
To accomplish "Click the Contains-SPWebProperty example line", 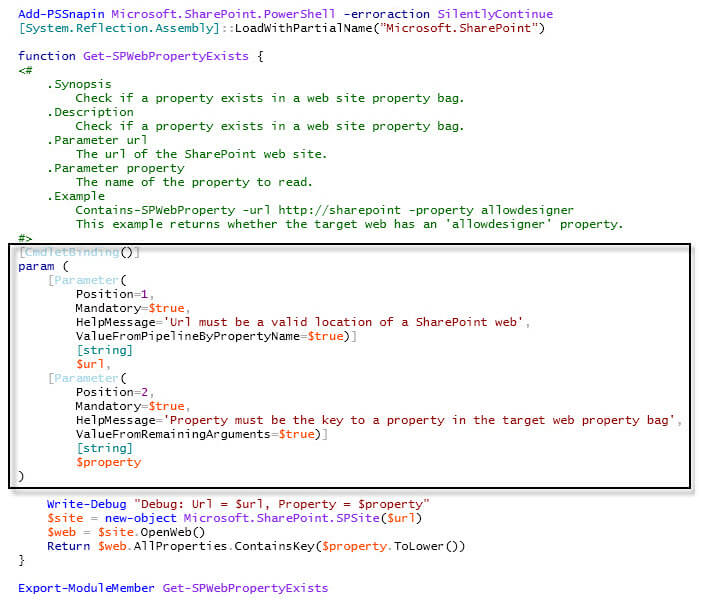I will point(325,210).
